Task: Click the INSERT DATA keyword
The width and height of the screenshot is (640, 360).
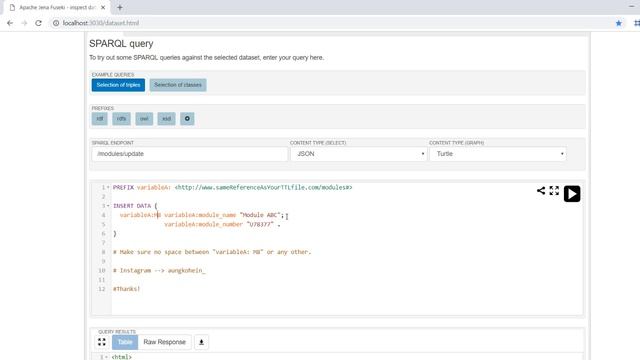Action: pos(132,206)
